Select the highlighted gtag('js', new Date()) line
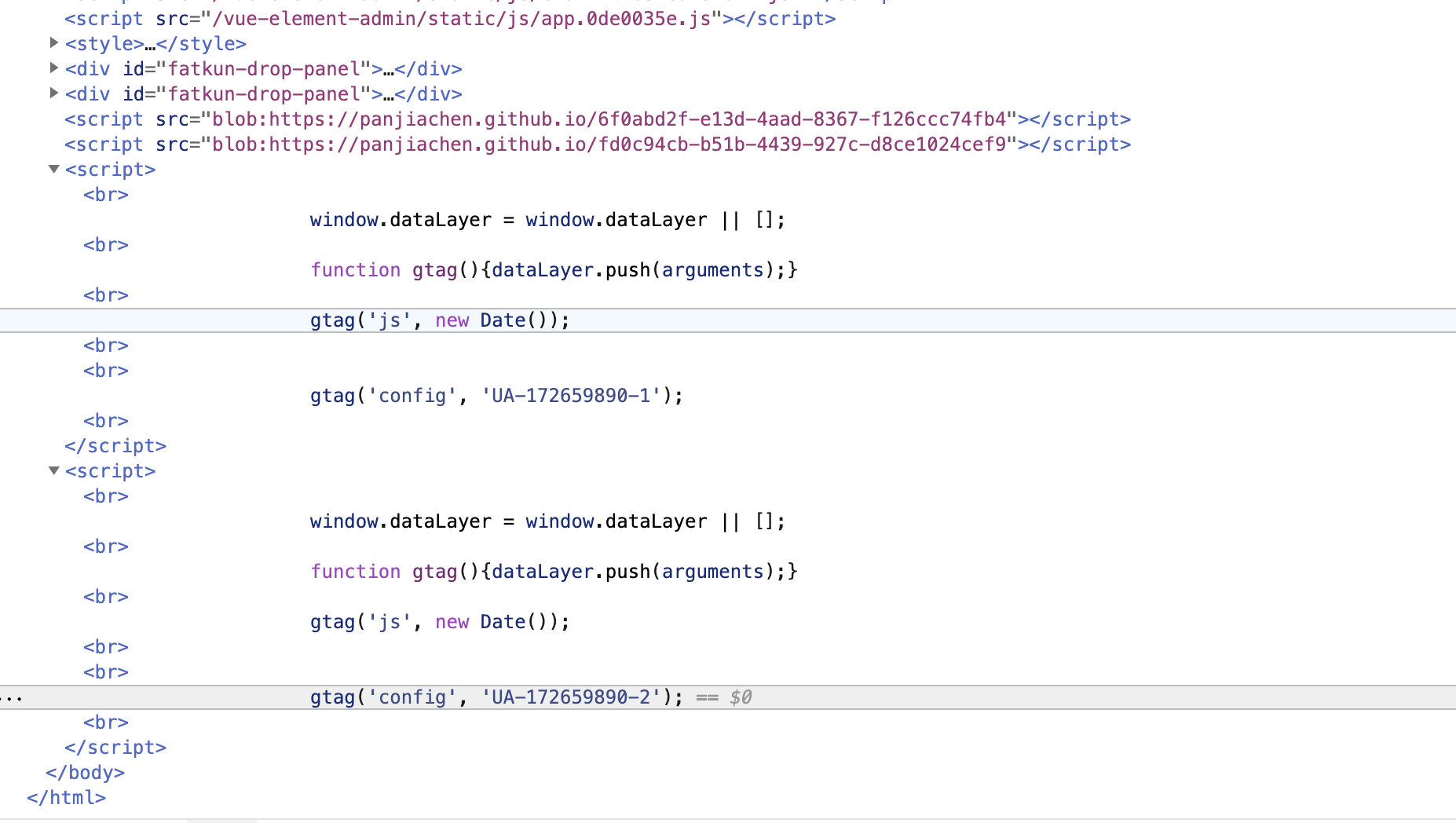This screenshot has height=823, width=1456. click(x=439, y=320)
